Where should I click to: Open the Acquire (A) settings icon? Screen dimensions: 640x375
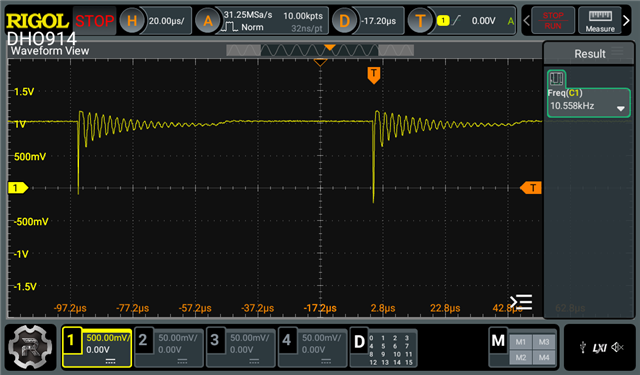click(208, 20)
